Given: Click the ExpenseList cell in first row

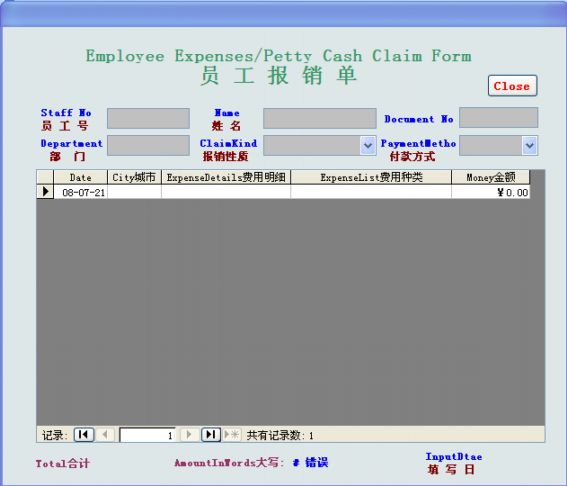Looking at the screenshot, I should click(x=371, y=192).
